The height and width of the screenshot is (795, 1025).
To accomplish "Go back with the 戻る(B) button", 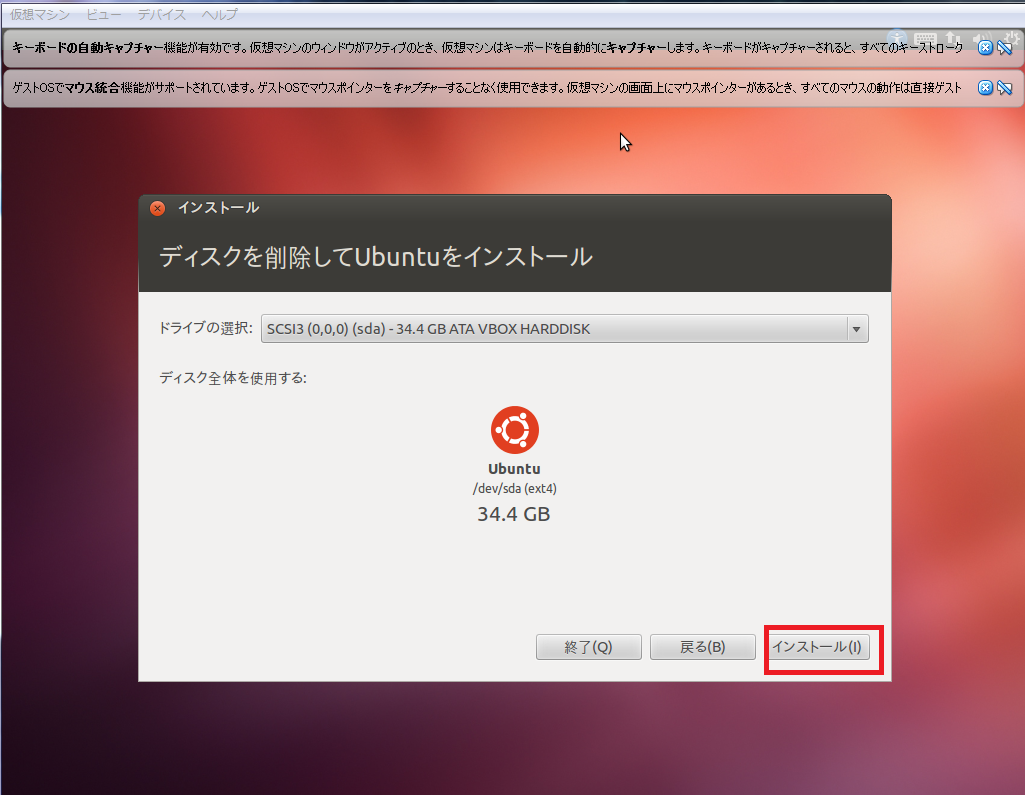I will [x=702, y=647].
